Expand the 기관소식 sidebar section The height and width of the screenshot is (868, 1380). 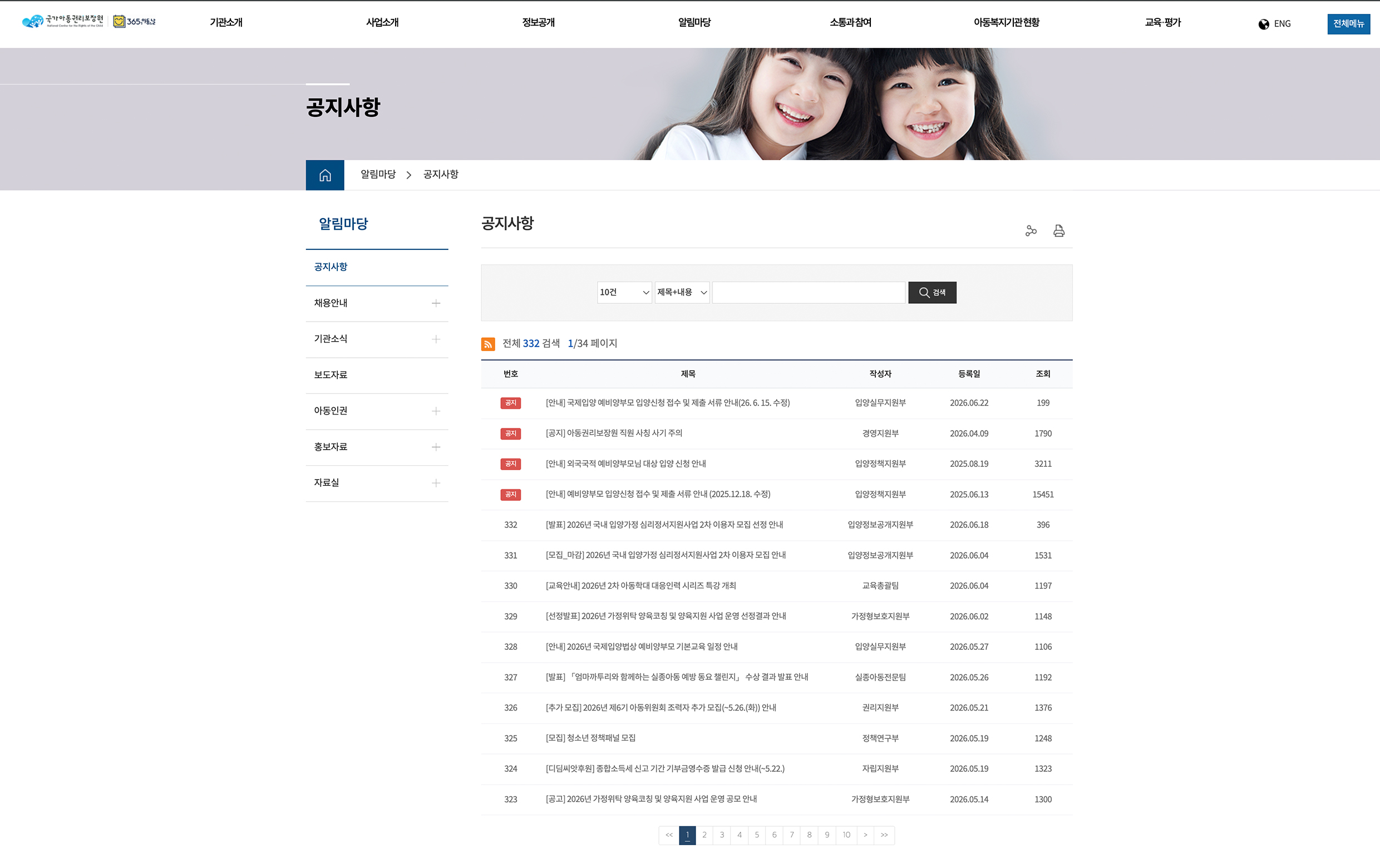(x=436, y=339)
